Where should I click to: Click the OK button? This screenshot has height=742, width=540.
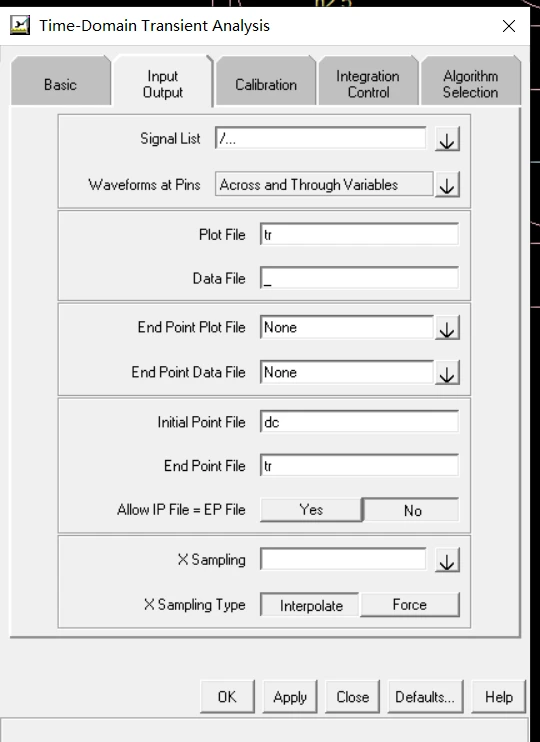coord(227,697)
